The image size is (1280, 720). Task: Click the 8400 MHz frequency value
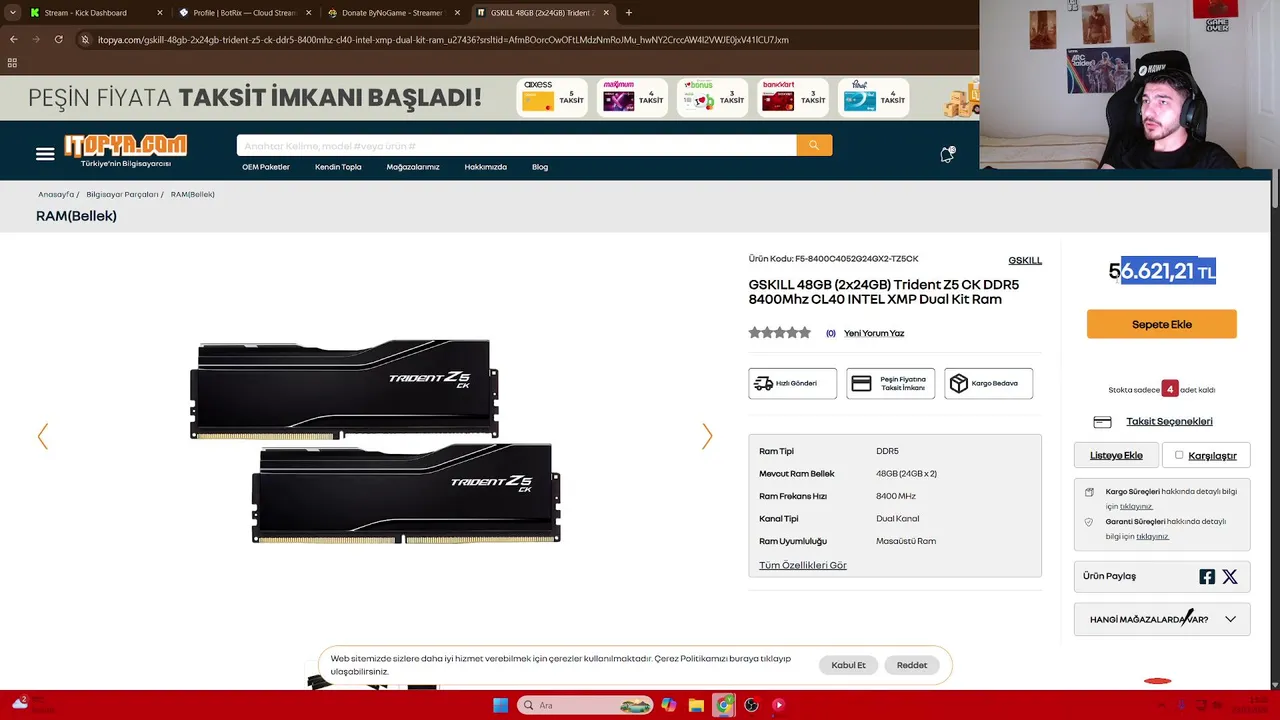click(x=896, y=496)
